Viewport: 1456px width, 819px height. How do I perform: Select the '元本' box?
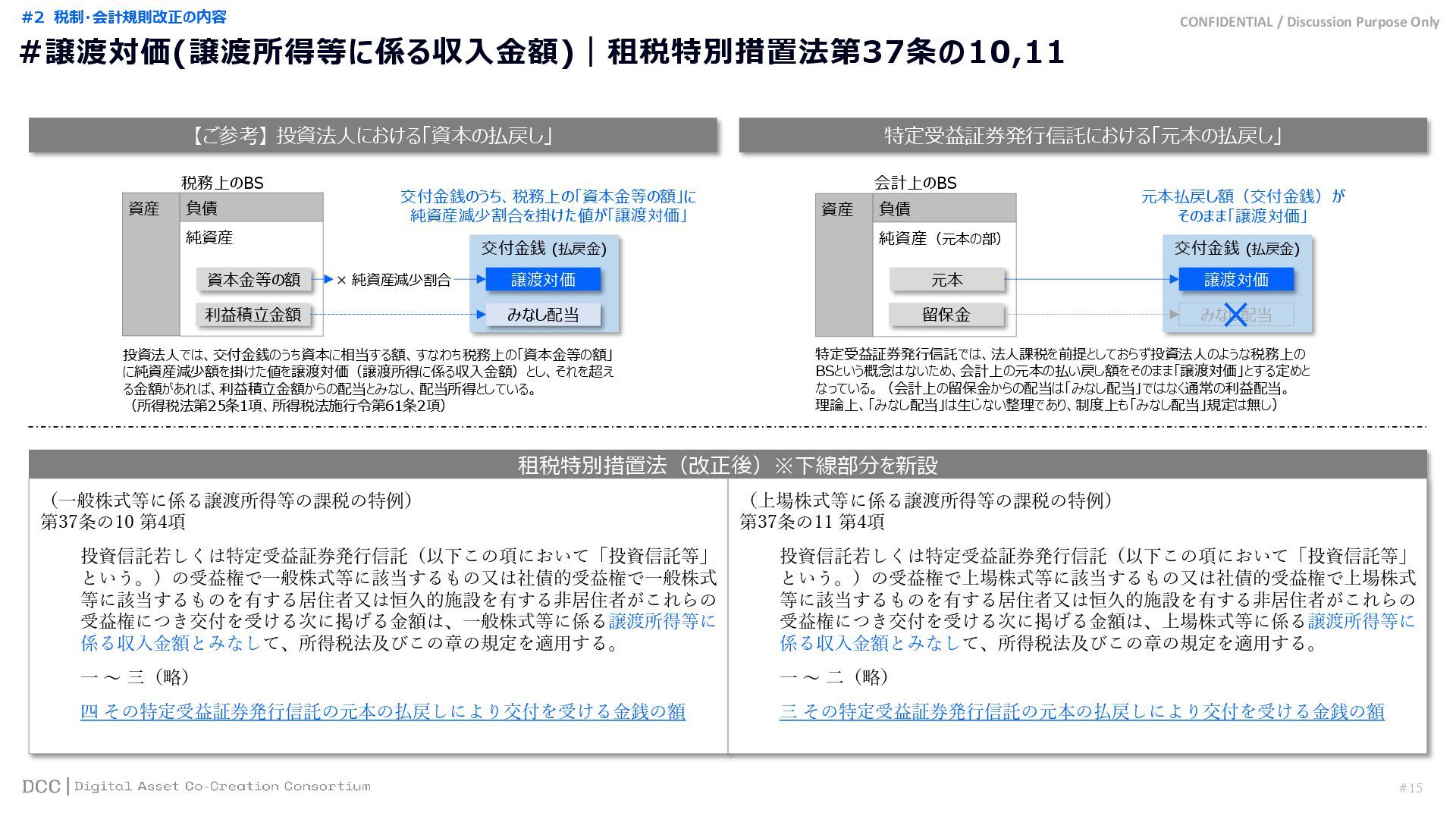tap(946, 279)
